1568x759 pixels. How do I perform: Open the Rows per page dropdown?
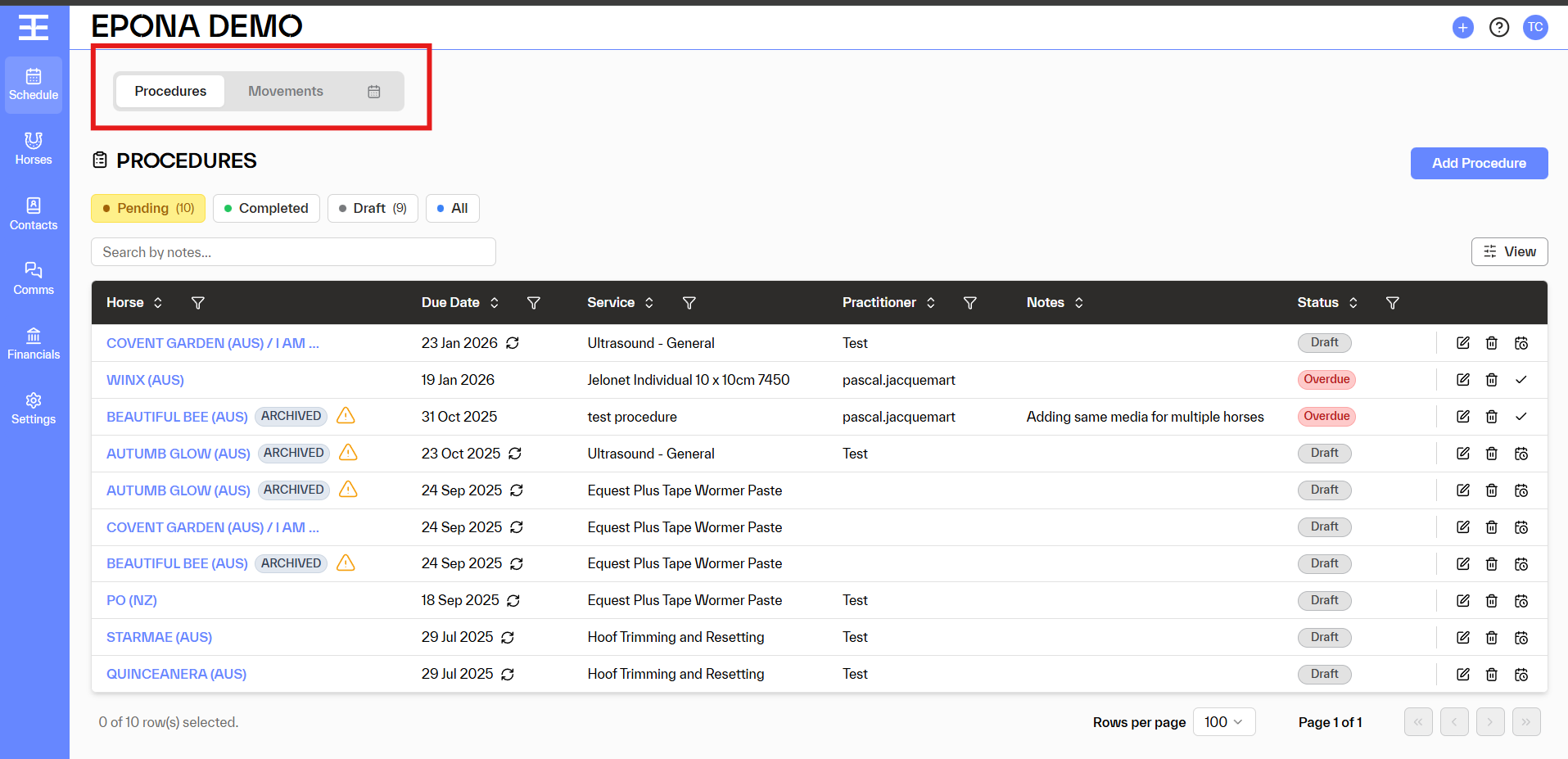(x=1223, y=722)
